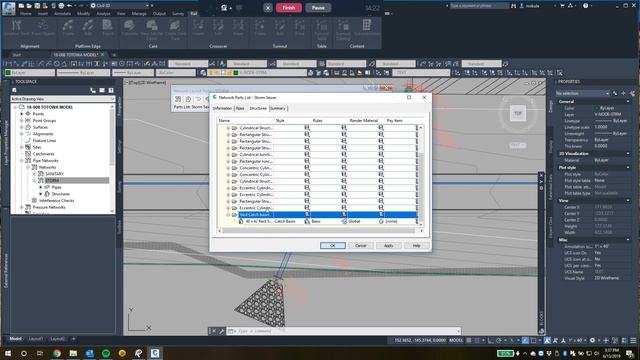Expand the Eccentric Cylindrical row above selection
This screenshot has width=640, height=360.
228,208
